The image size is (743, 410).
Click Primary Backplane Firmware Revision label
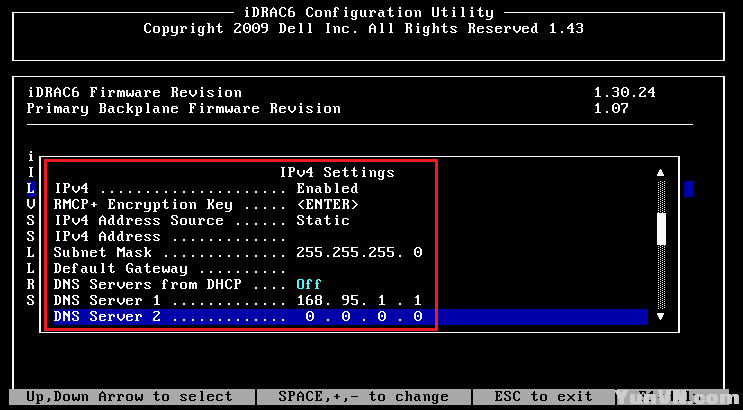pos(184,108)
